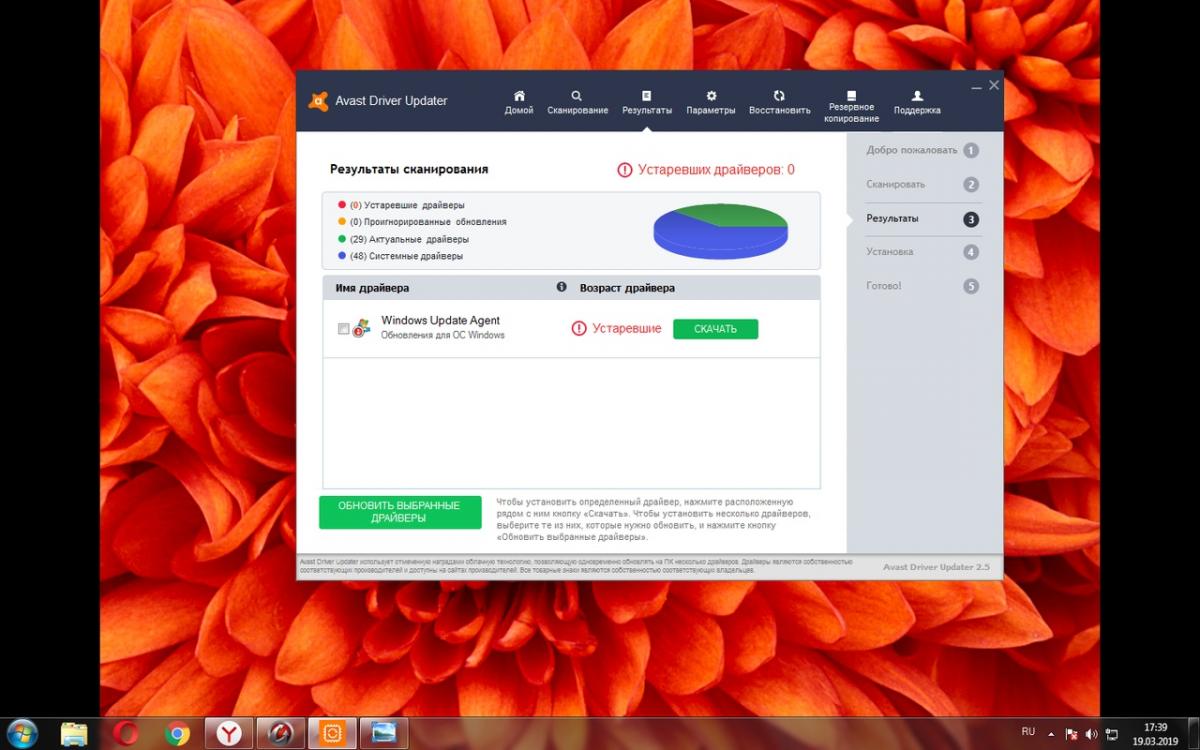
Task: Click the volume icon in system tray
Action: coord(1091,734)
